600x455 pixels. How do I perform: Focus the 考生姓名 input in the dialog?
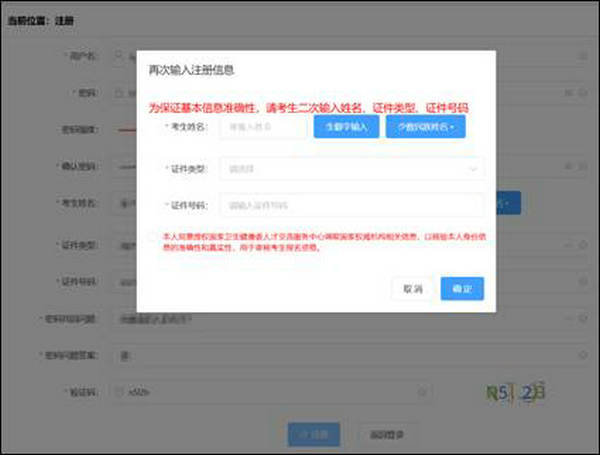(x=263, y=127)
